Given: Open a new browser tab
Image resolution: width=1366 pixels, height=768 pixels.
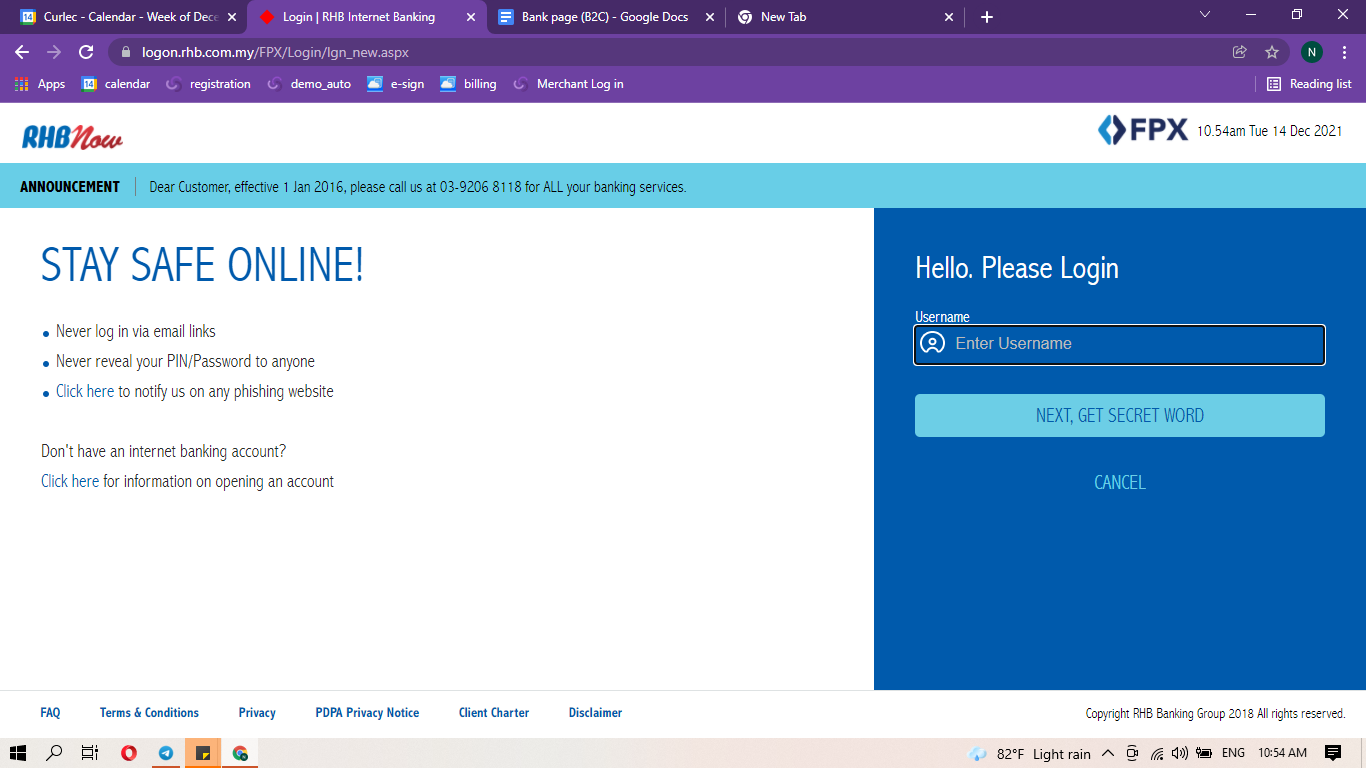Looking at the screenshot, I should coord(987,17).
